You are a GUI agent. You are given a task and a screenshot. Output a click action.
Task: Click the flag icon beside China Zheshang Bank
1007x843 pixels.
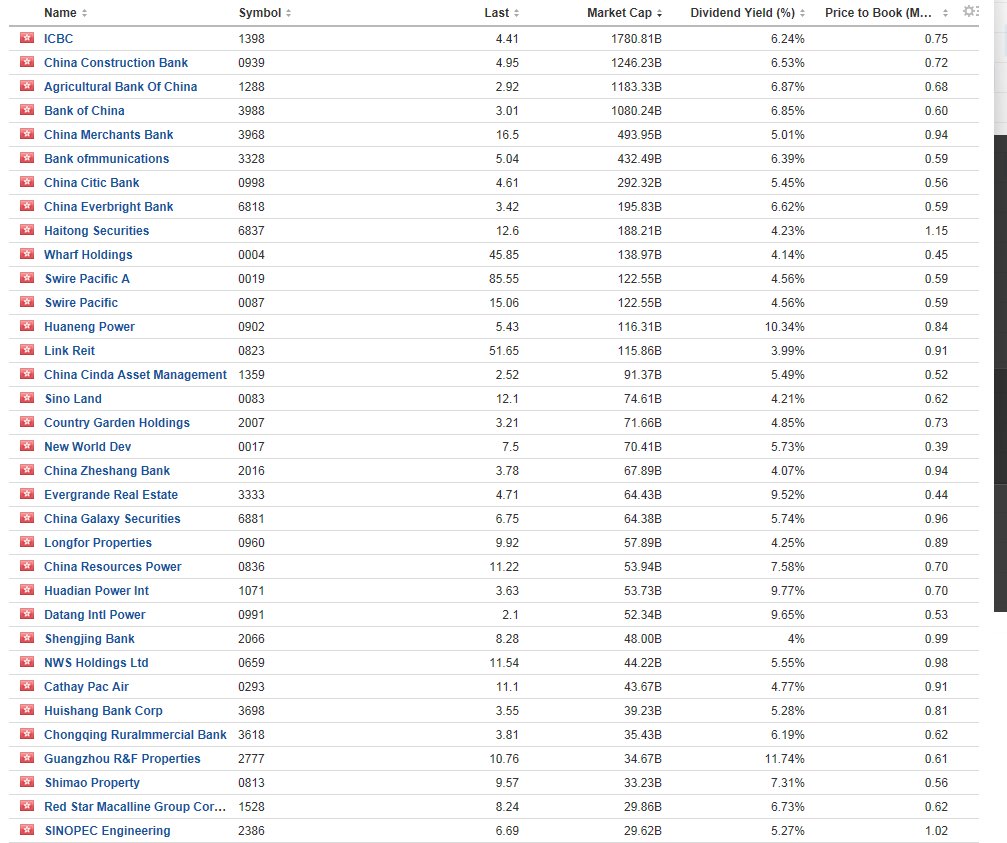pyautogui.click(x=27, y=470)
